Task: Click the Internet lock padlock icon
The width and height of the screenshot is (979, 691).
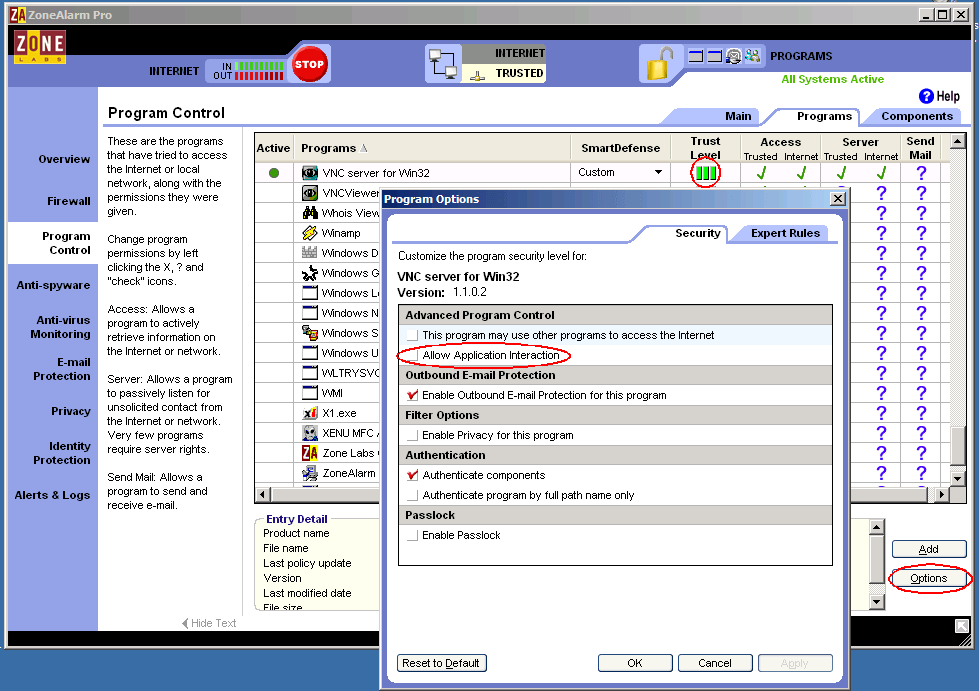Action: point(660,64)
